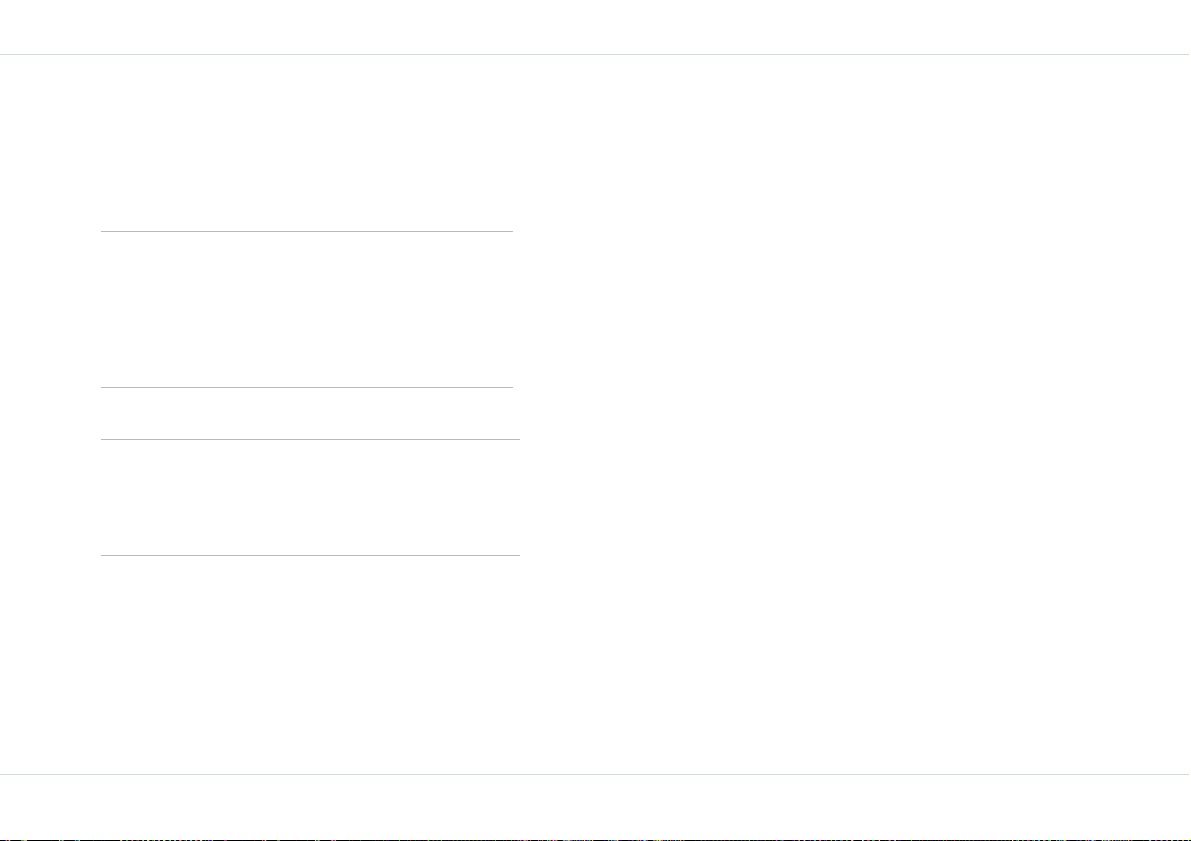Click the second gray horizontal divider line
1191x841 pixels.
[x=307, y=387]
